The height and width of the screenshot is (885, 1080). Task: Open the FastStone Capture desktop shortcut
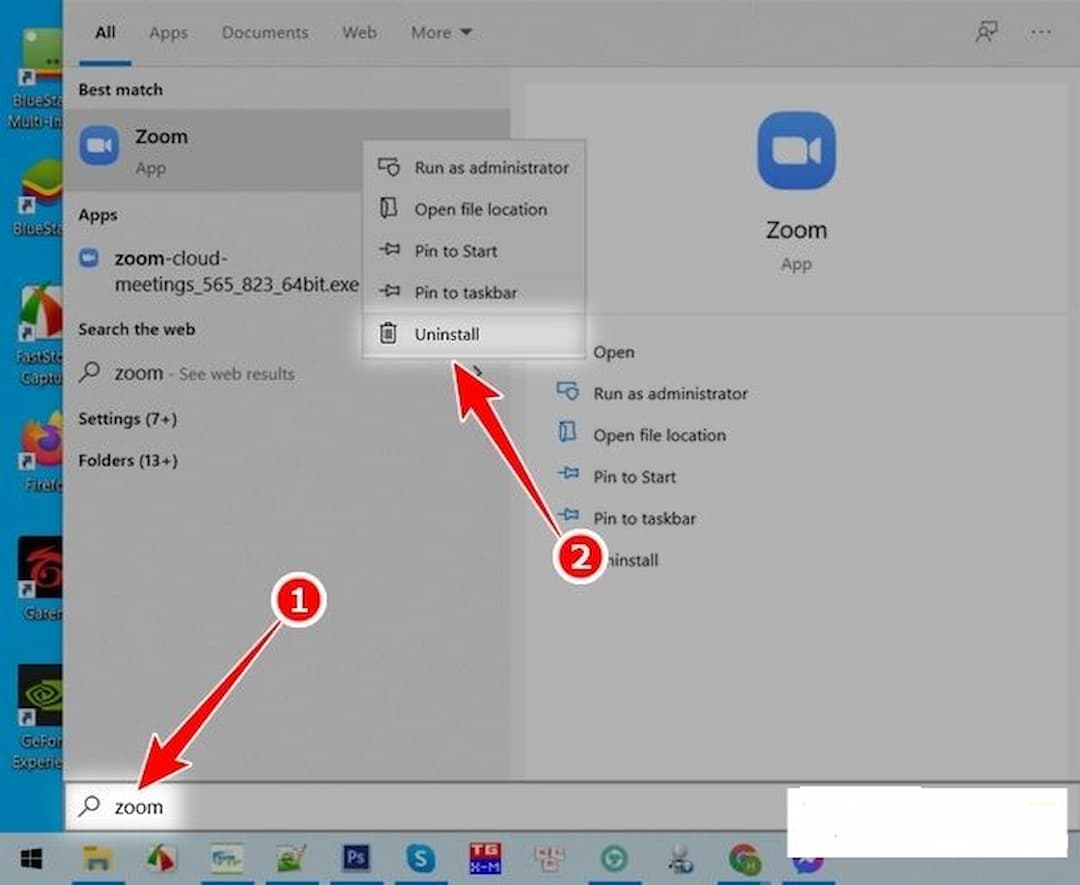click(40, 333)
